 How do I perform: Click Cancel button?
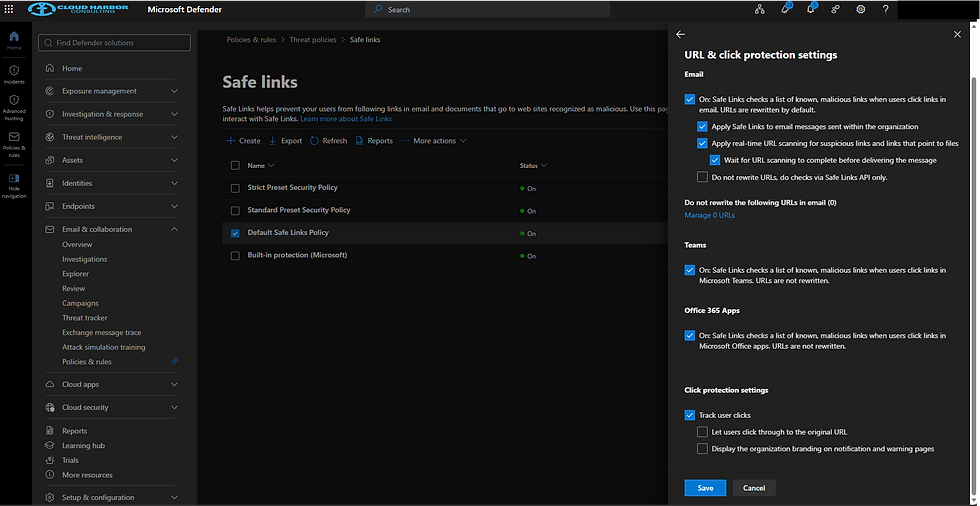(x=754, y=488)
